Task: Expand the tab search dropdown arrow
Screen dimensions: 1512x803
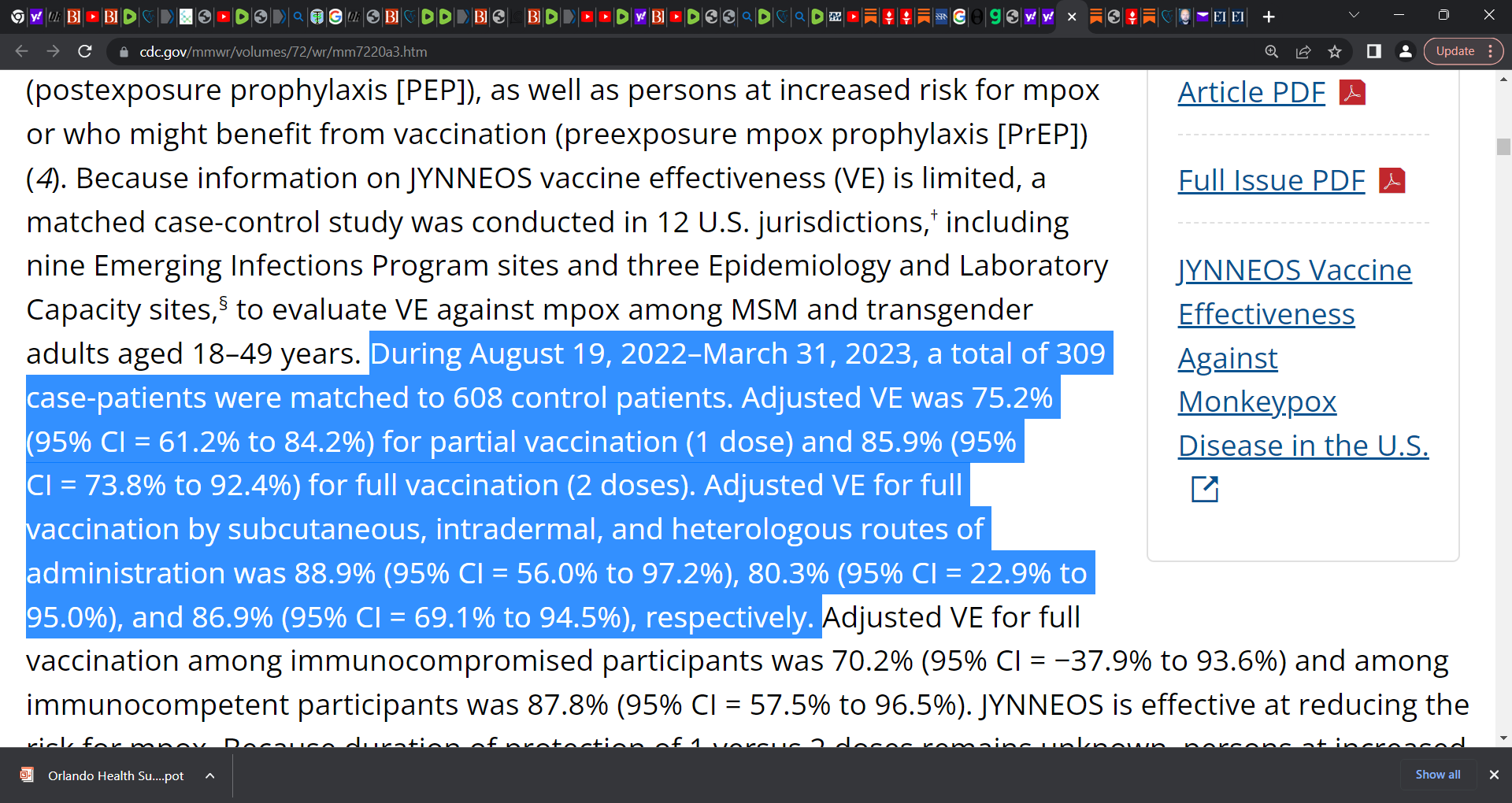Action: pos(1354,16)
